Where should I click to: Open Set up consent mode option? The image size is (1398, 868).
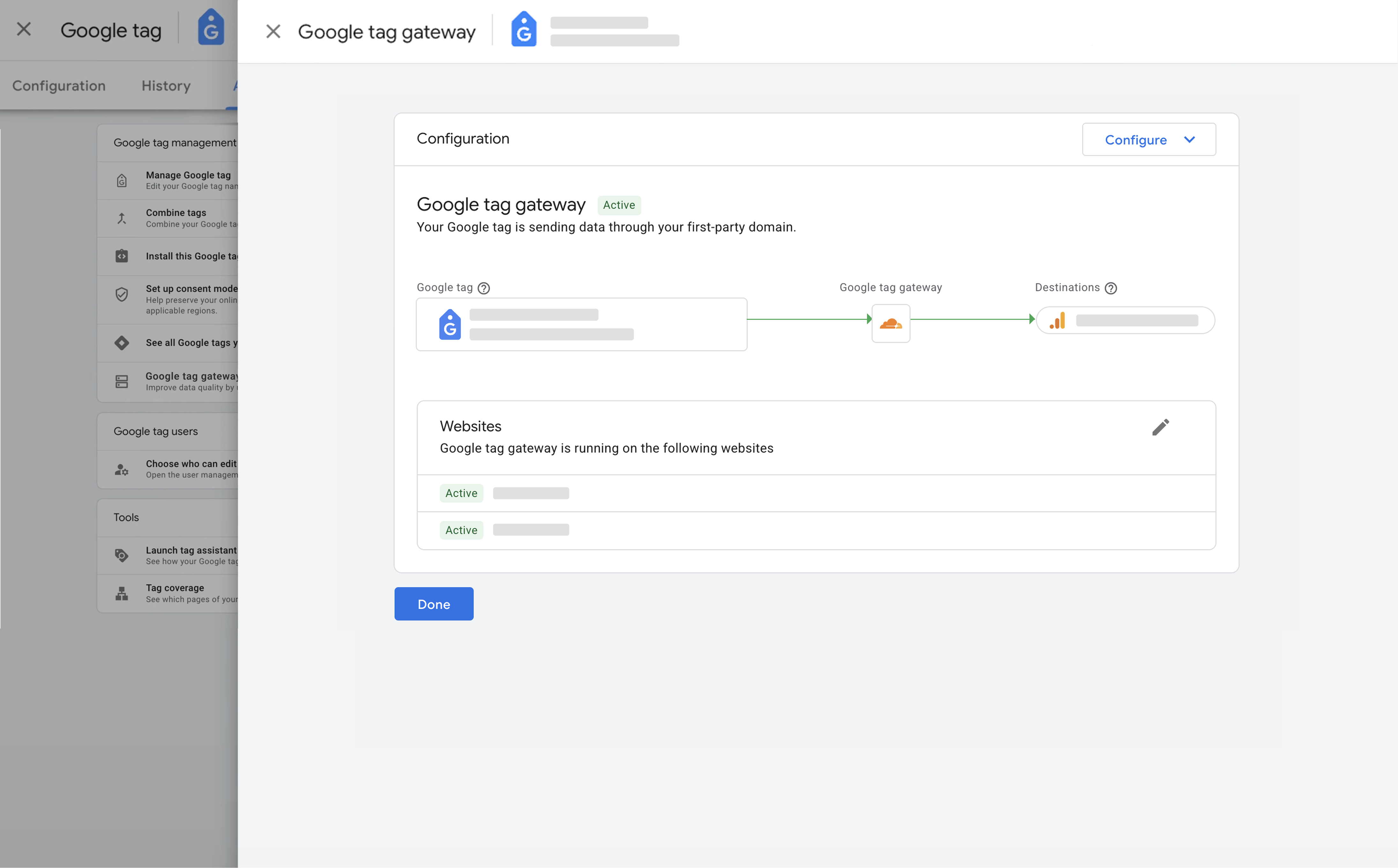click(168, 300)
